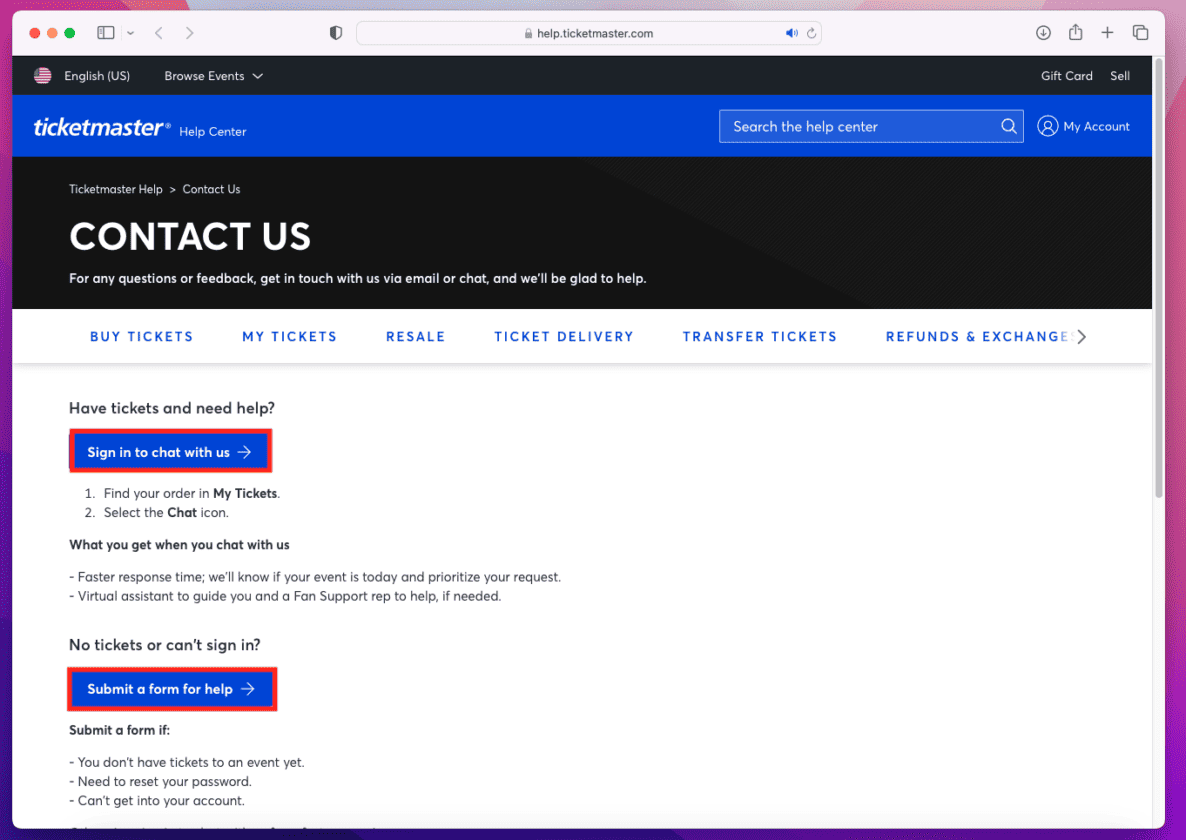Select the TICKET DELIVERY category
The height and width of the screenshot is (840, 1186).
(563, 336)
